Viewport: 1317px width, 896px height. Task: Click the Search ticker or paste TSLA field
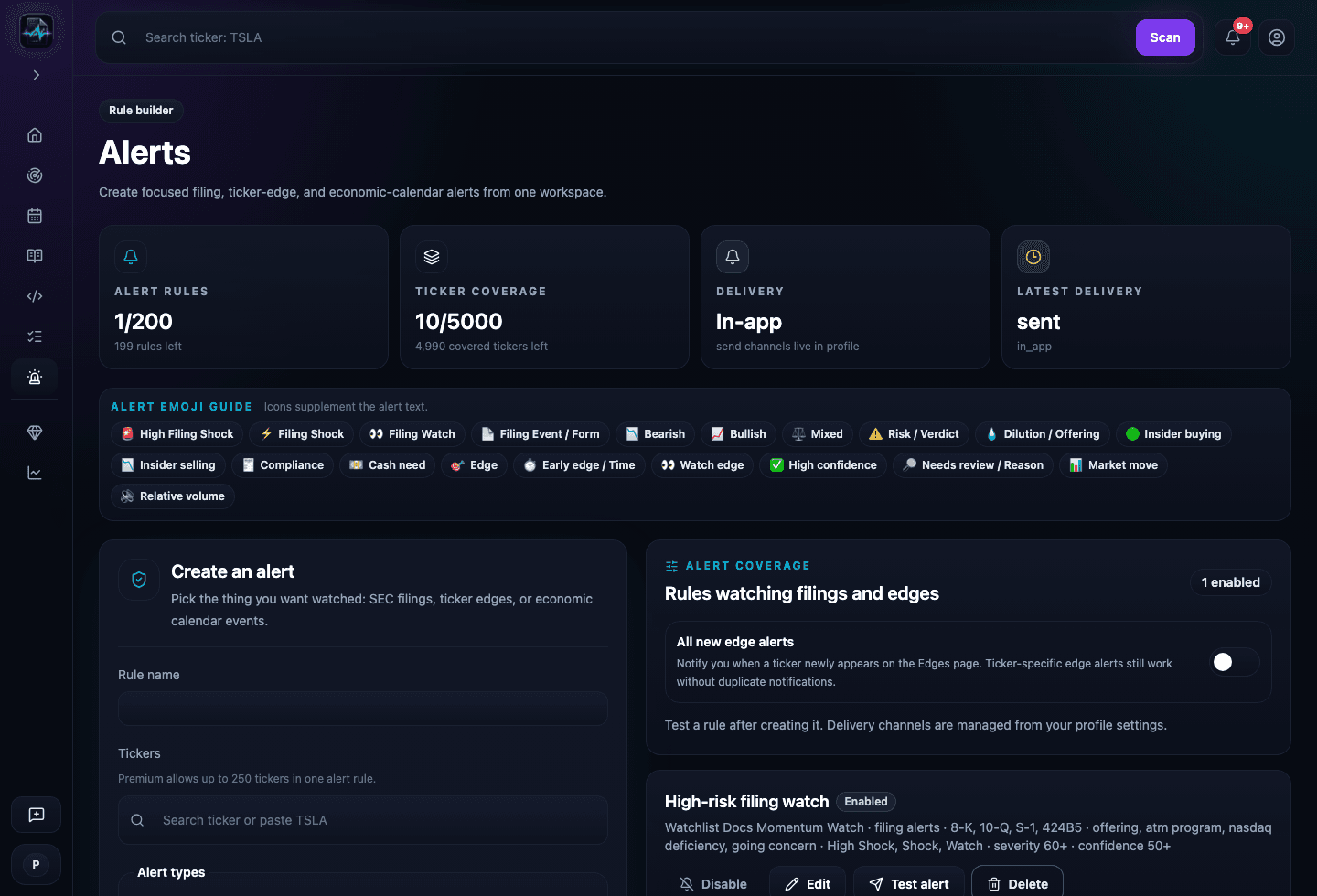(x=363, y=820)
